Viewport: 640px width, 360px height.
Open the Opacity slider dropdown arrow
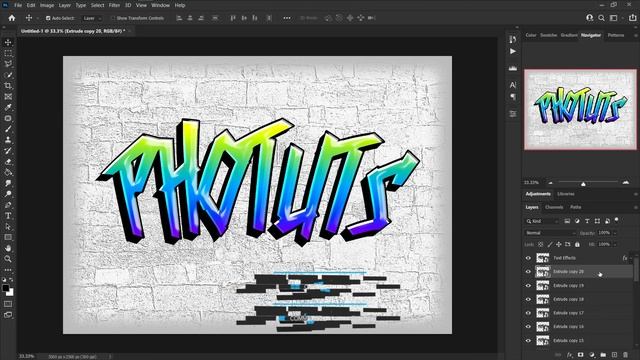pyautogui.click(x=615, y=233)
